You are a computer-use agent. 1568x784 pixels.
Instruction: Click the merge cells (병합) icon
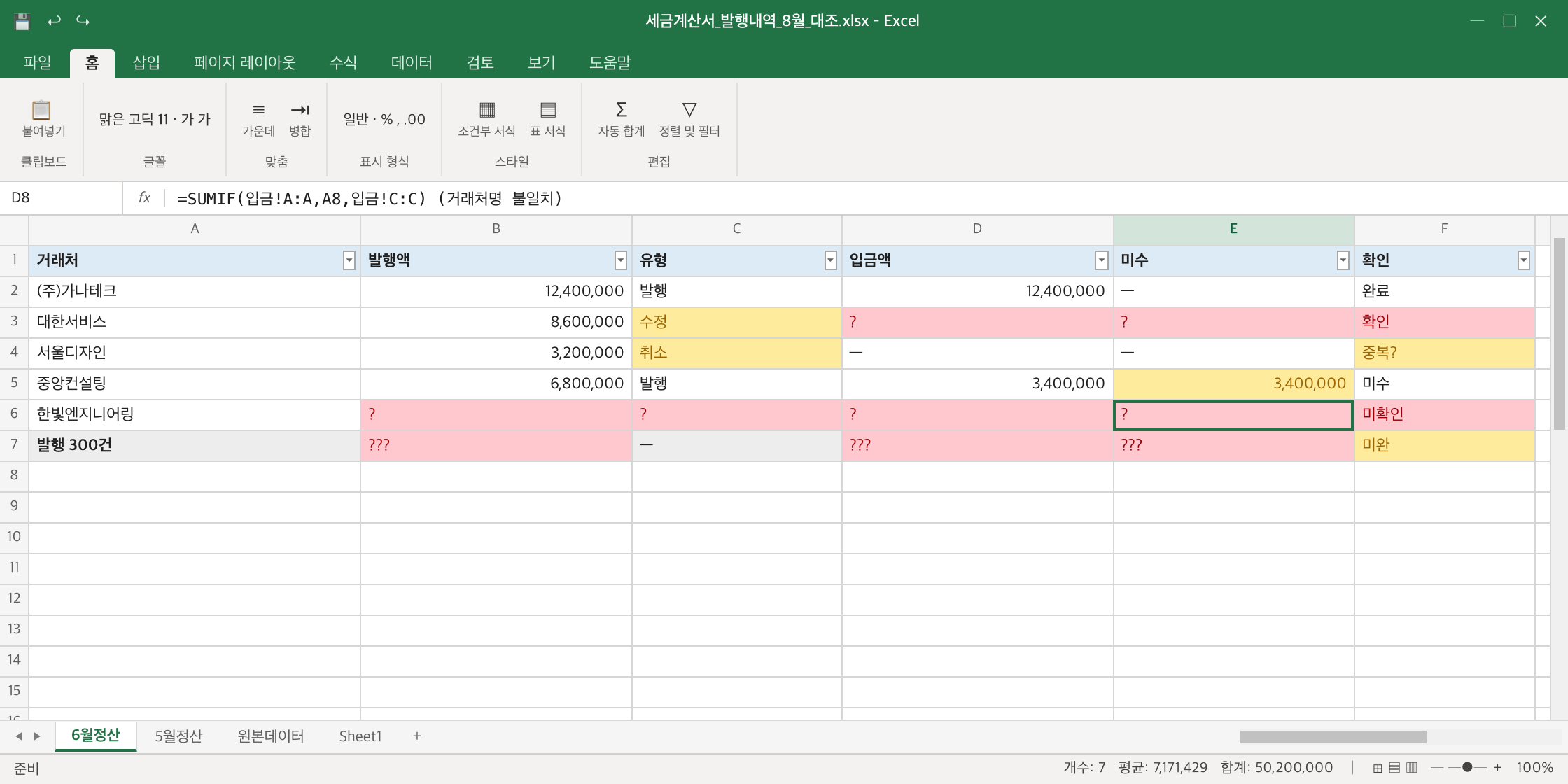coord(300,110)
